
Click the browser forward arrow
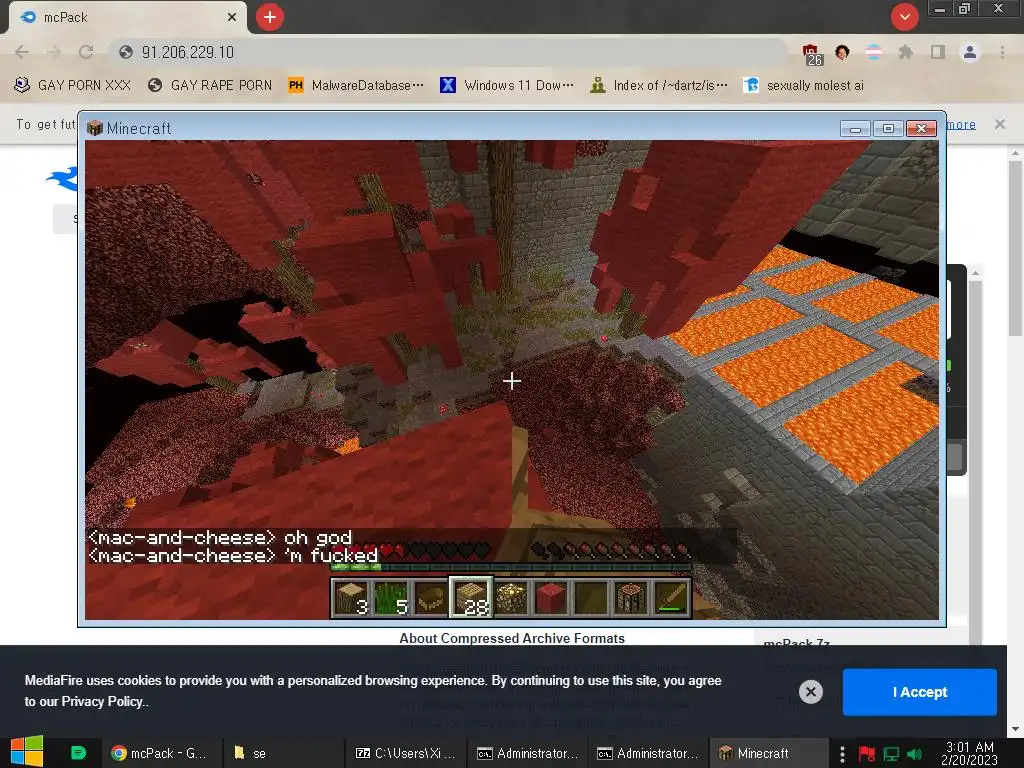coord(54,52)
